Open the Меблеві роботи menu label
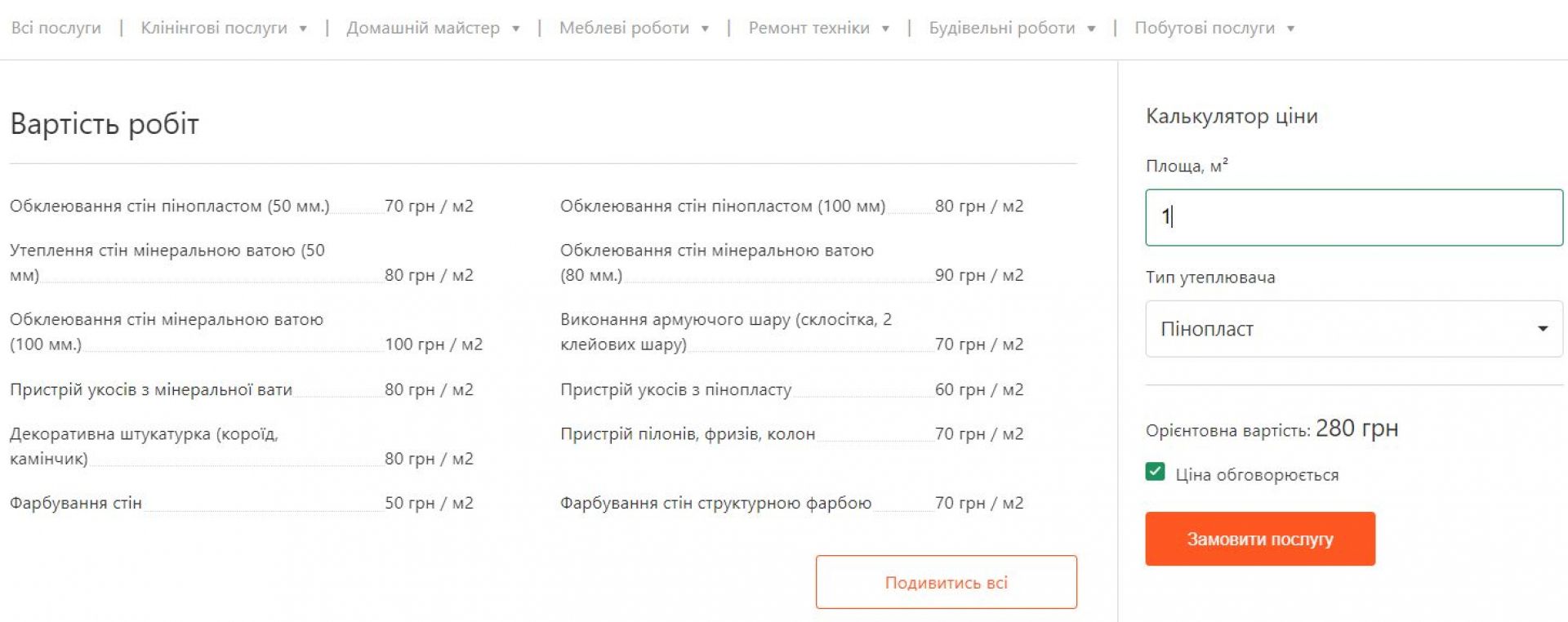The image size is (1568, 622). click(624, 28)
